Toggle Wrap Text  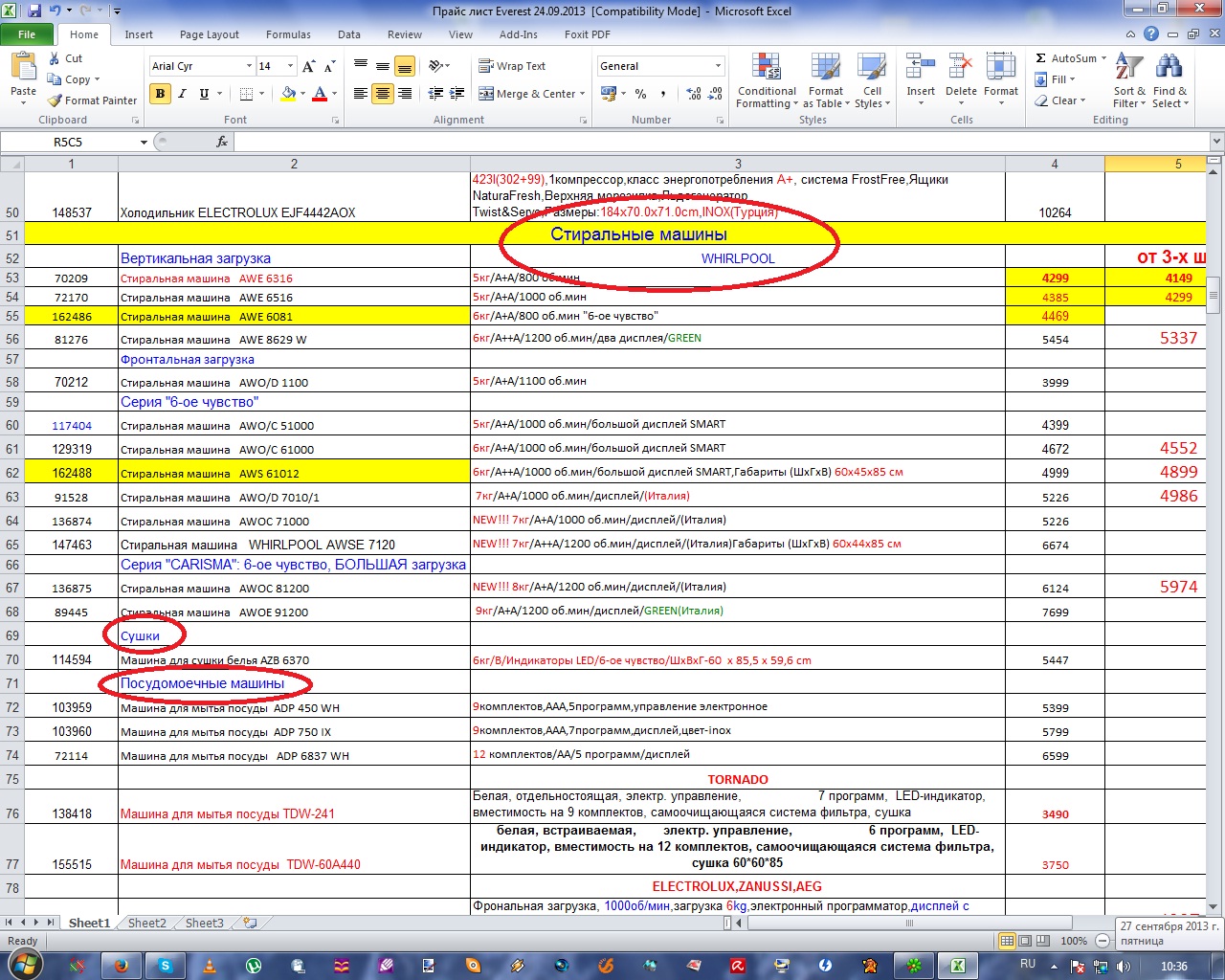coord(512,66)
